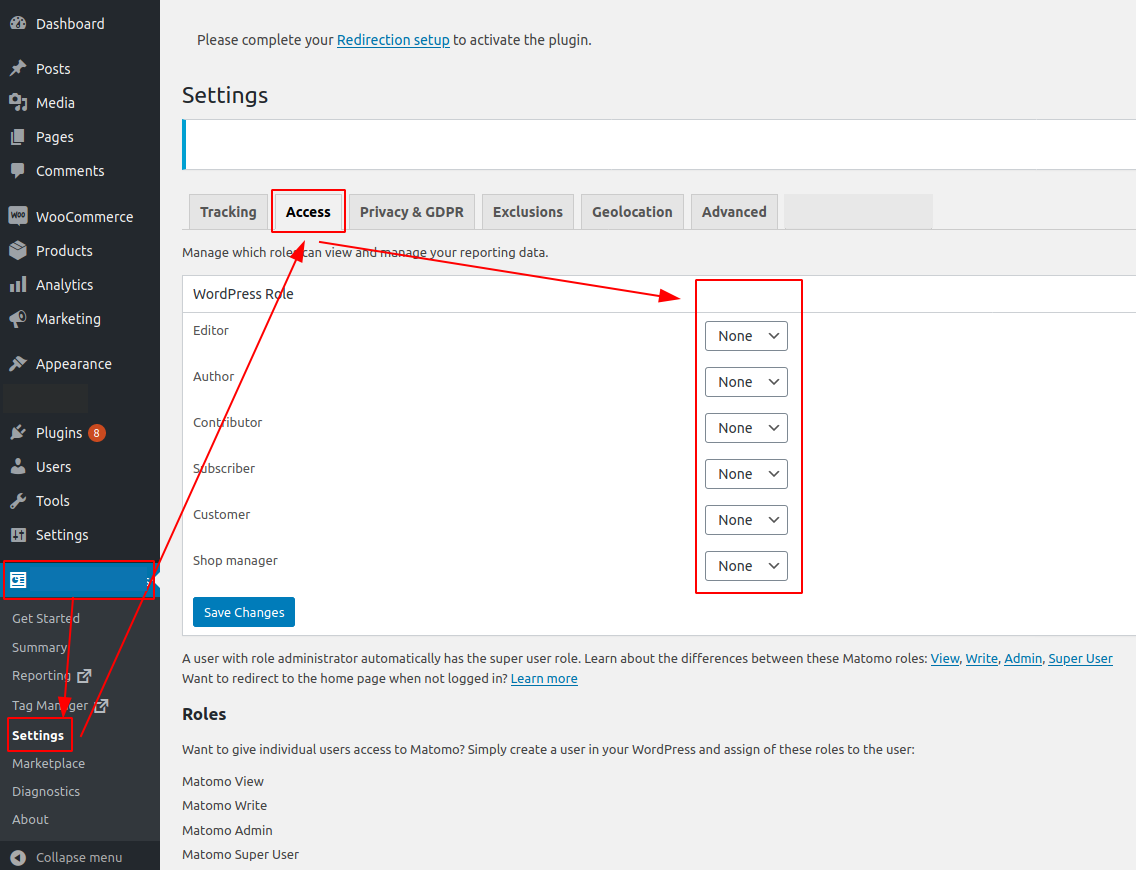Open the Matomo Marketplace submenu entry
The height and width of the screenshot is (870, 1136).
click(47, 763)
